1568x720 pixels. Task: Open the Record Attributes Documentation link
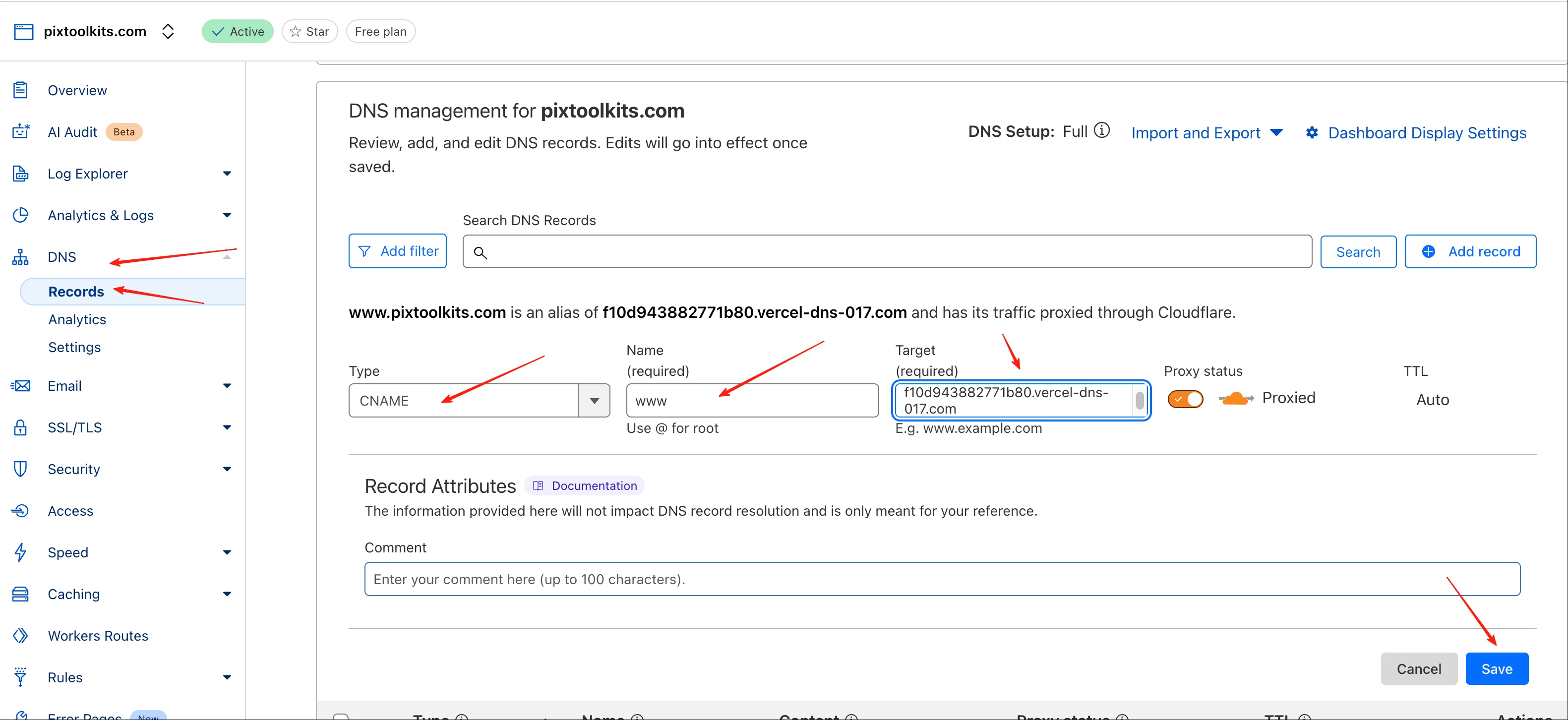coord(584,485)
